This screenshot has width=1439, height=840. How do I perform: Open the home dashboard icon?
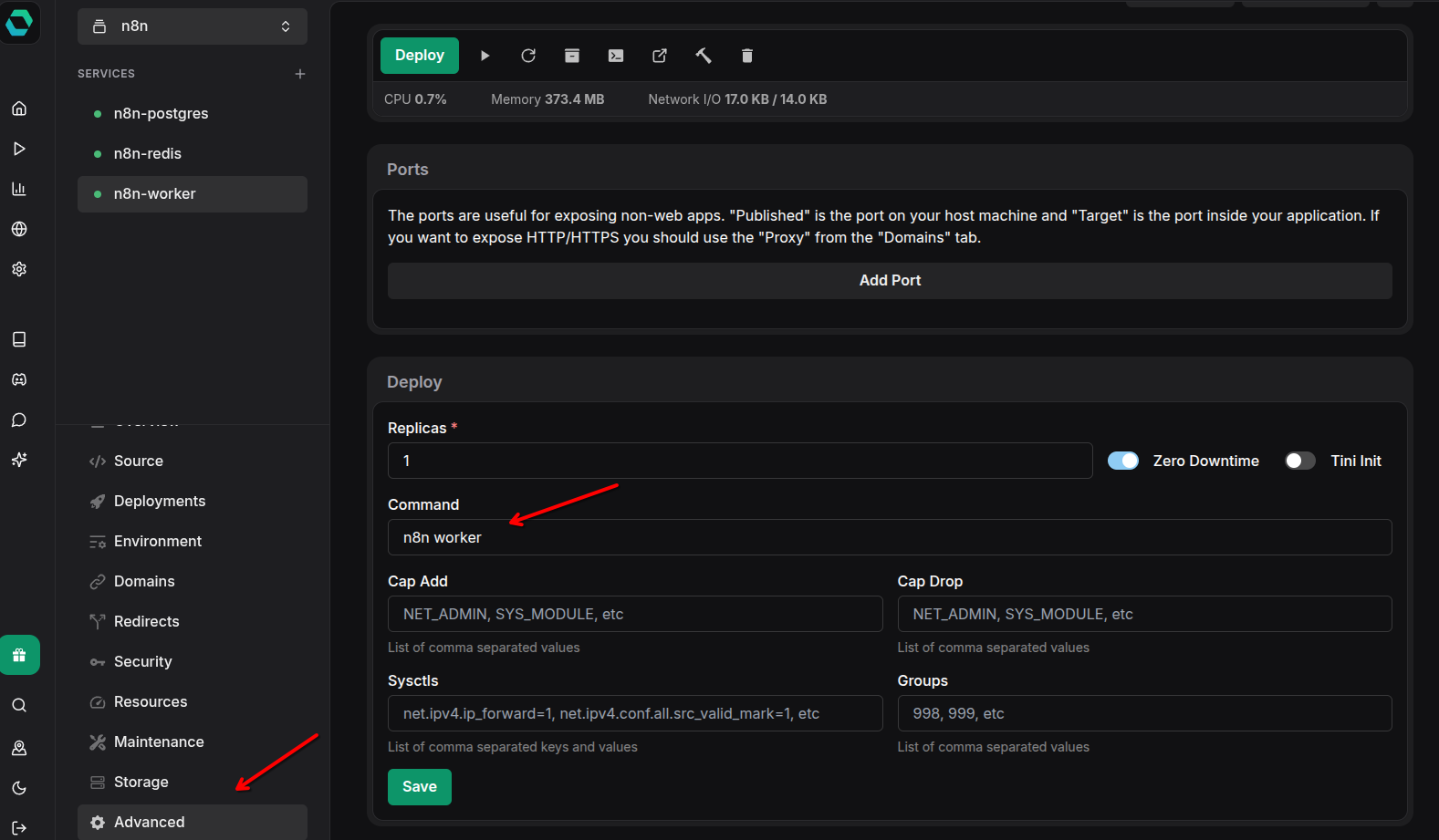[x=19, y=109]
